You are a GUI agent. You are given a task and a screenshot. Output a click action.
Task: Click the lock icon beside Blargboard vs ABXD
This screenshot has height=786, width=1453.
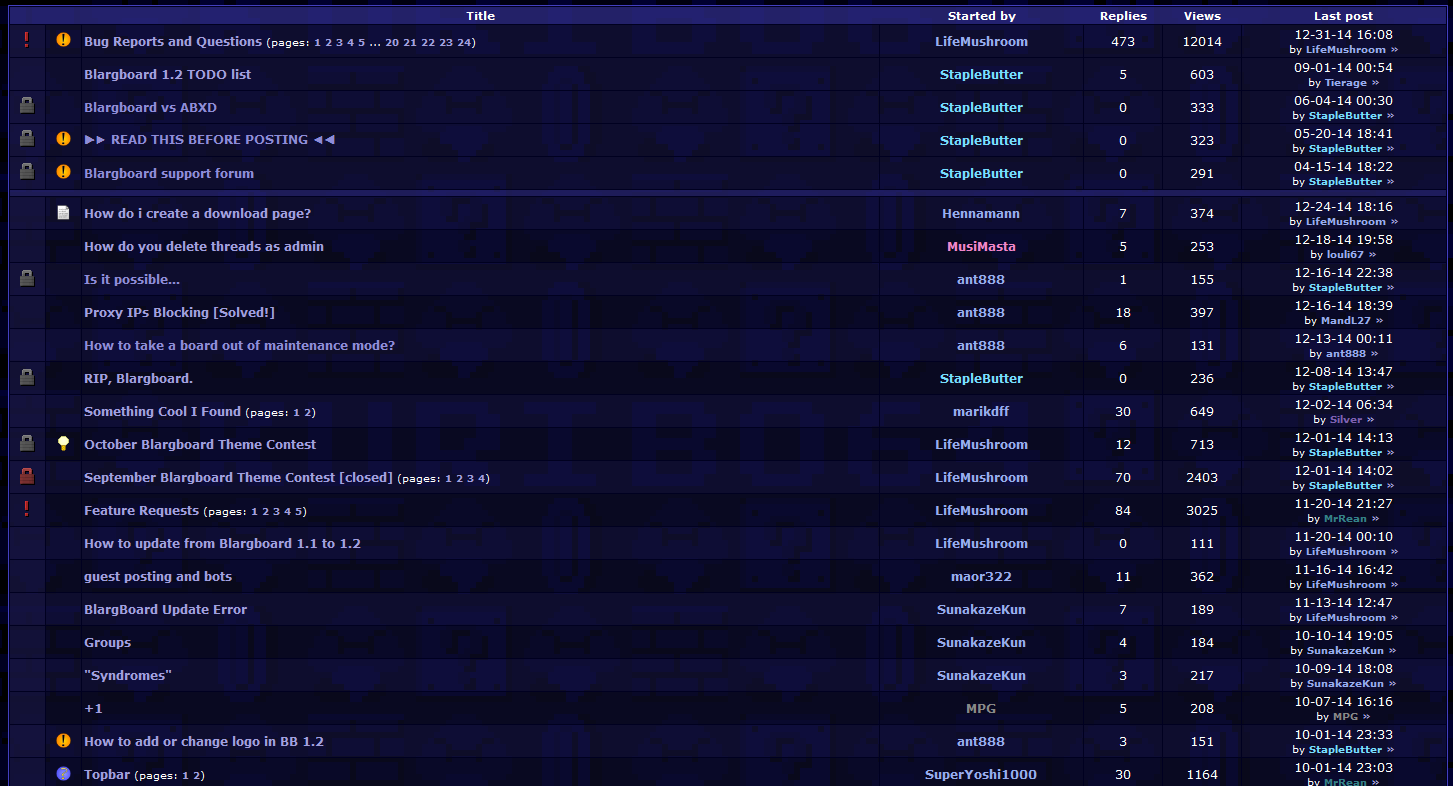click(x=27, y=106)
